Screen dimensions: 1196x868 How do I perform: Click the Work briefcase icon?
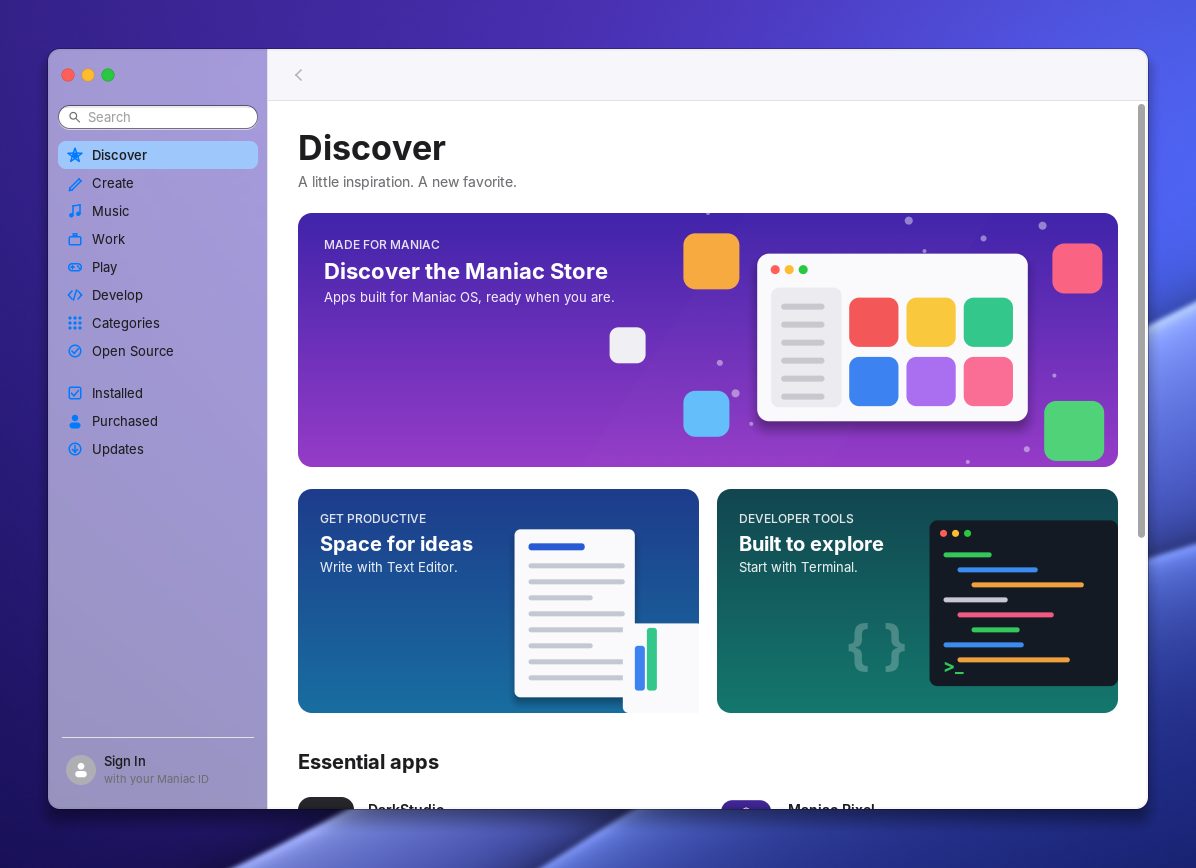pos(75,240)
